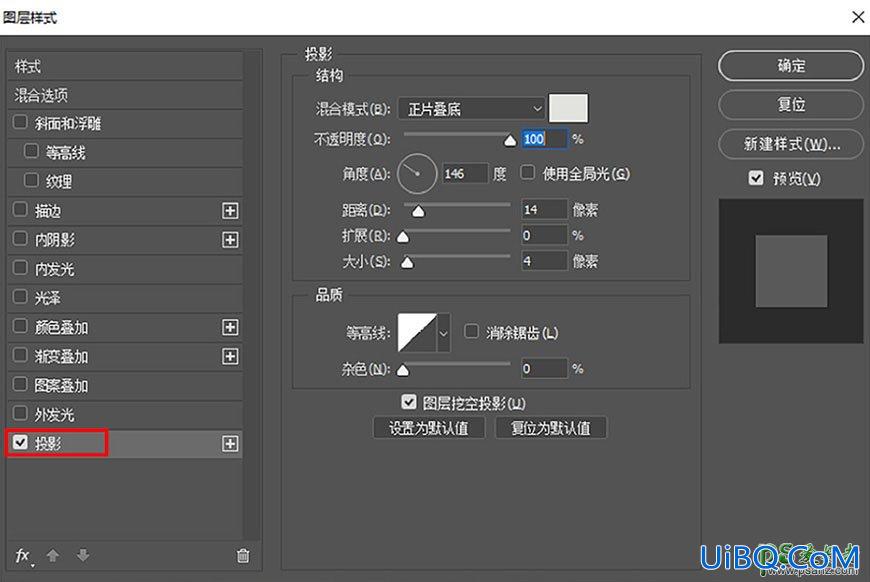Enable 等高线 sub-option checkbox
Image resolution: width=870 pixels, height=582 pixels.
click(31, 151)
